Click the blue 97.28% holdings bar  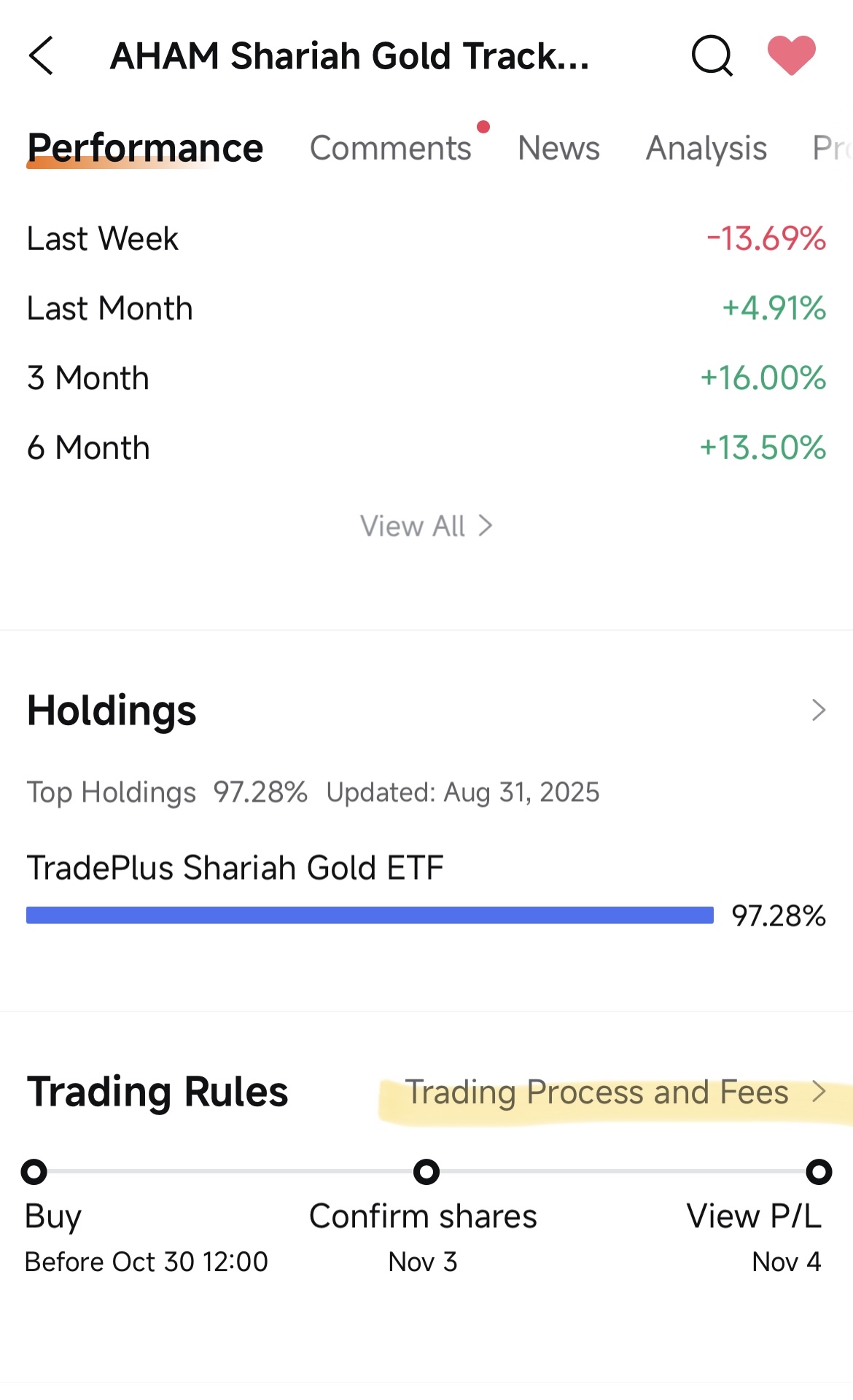coord(370,915)
